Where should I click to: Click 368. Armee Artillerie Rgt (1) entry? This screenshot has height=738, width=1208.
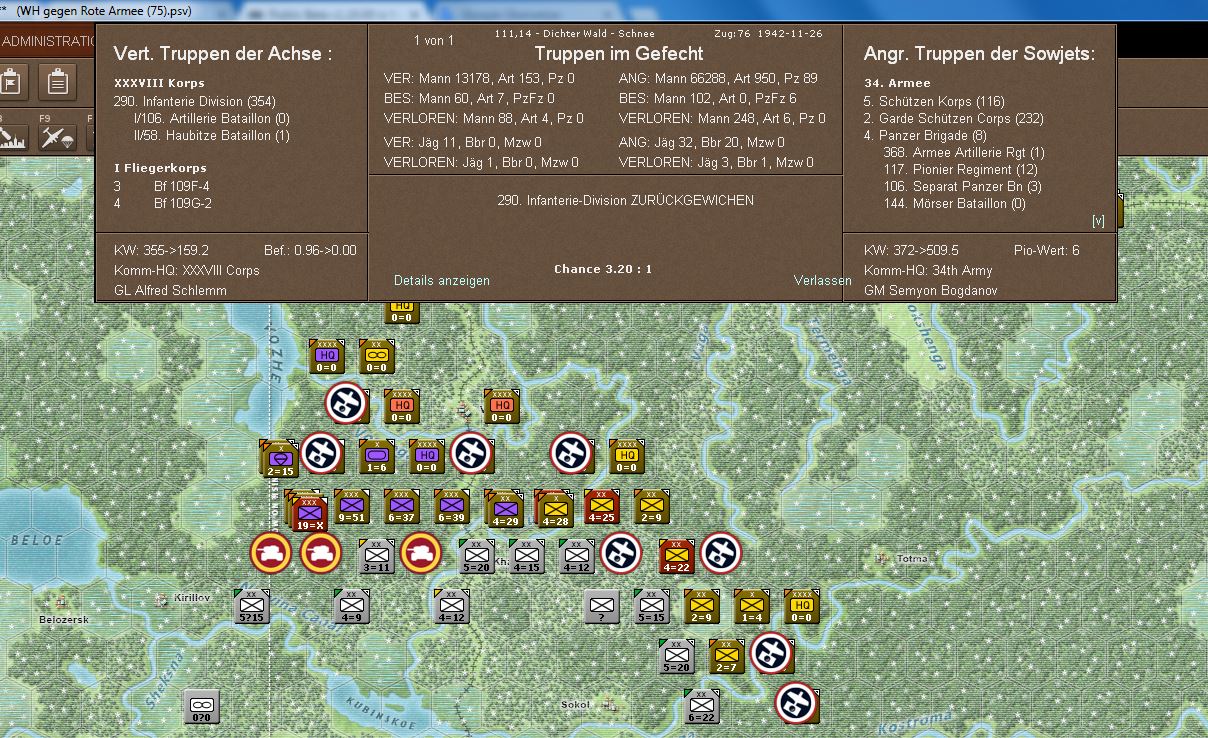point(963,152)
